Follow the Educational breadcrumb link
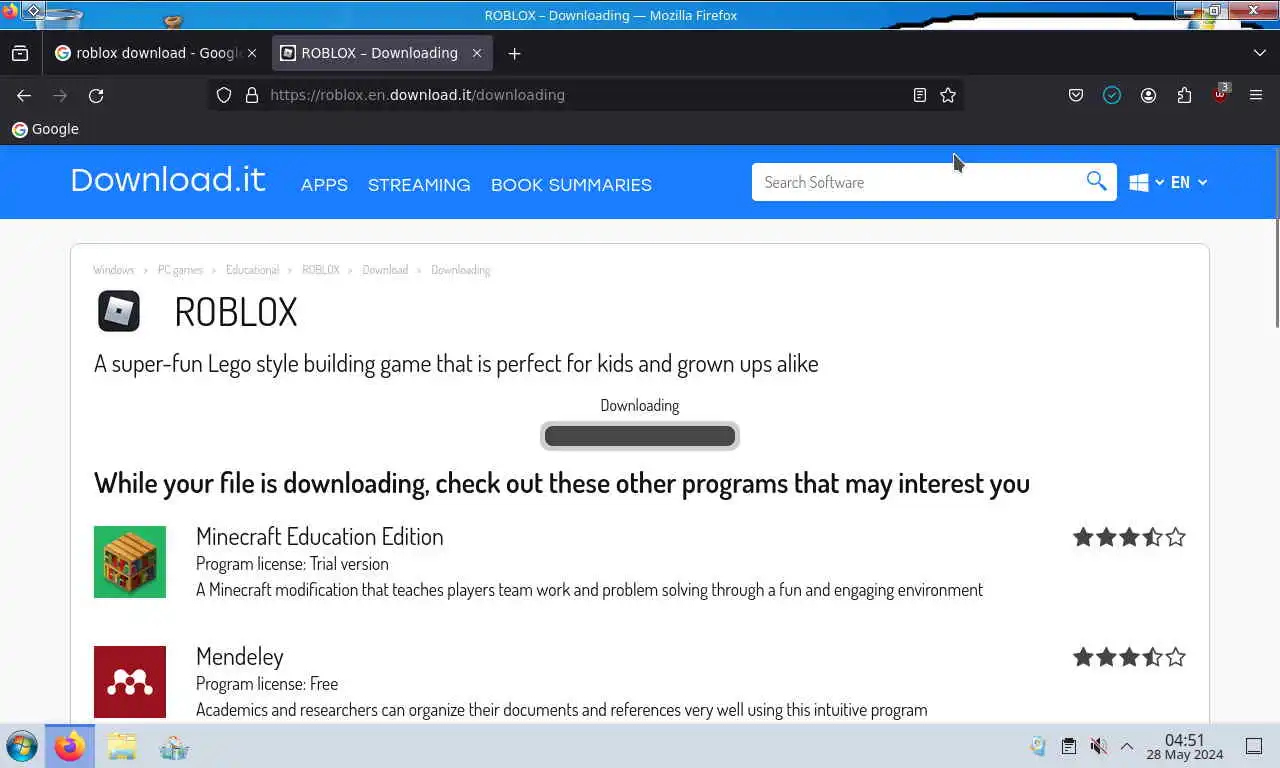The width and height of the screenshot is (1280, 768). coord(252,270)
